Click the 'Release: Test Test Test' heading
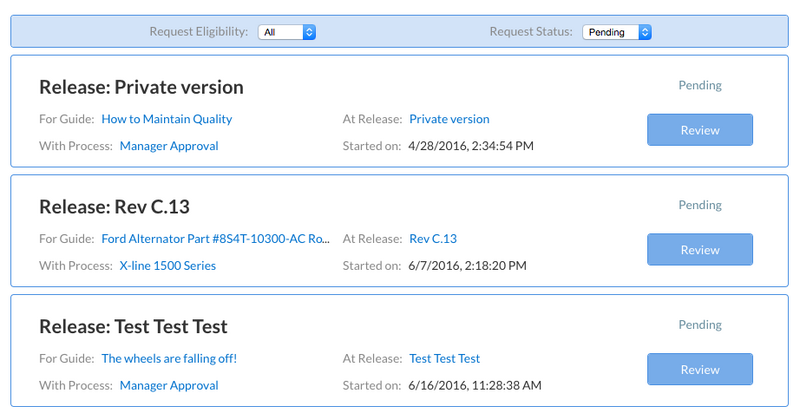800x413 pixels. 133,327
